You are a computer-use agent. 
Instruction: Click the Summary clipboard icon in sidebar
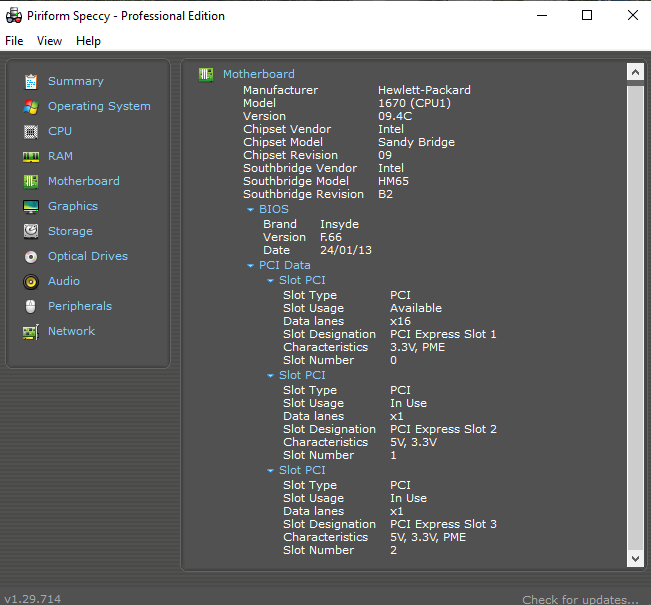(x=30, y=81)
